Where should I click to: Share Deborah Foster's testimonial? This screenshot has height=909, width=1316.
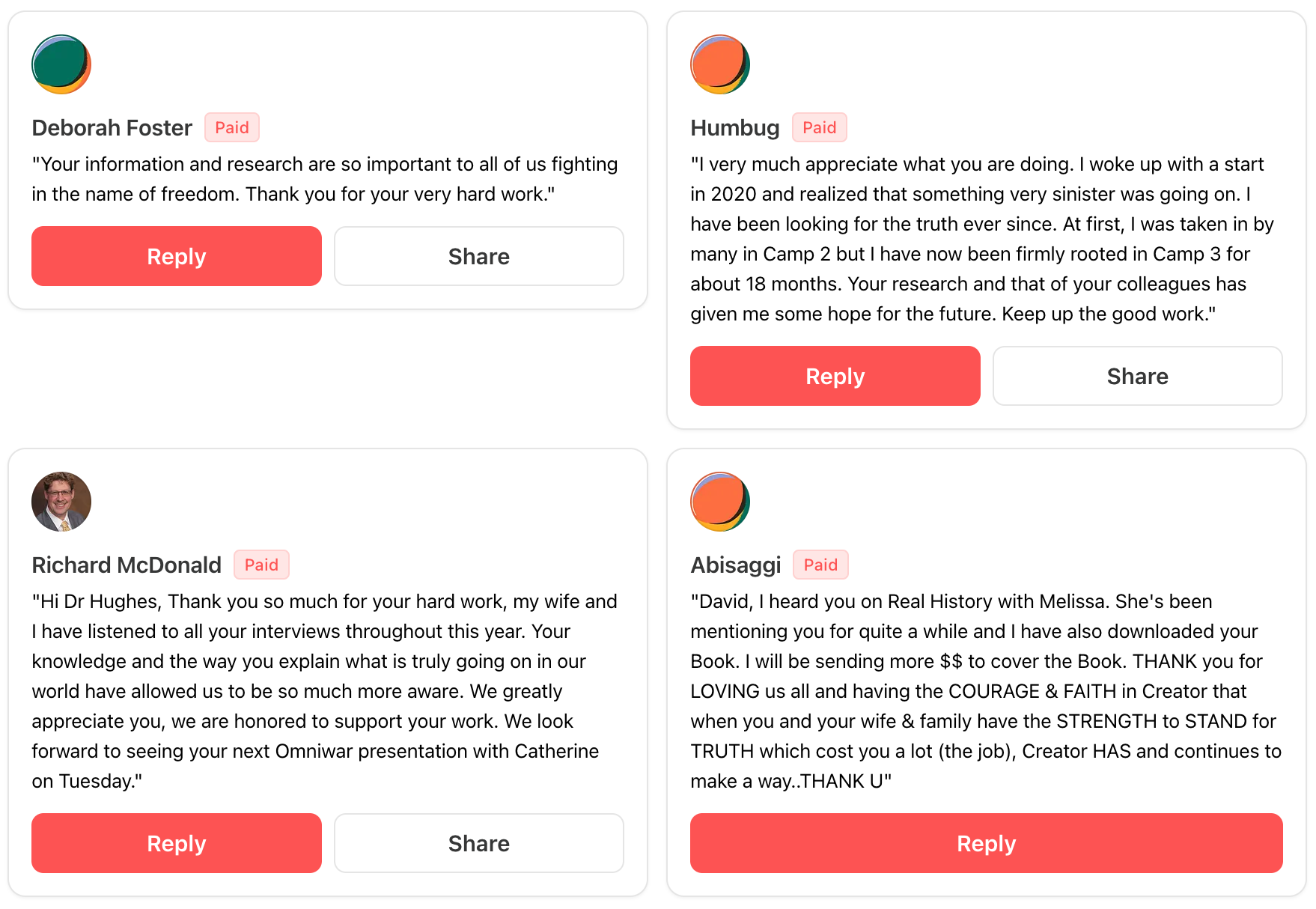click(x=479, y=256)
